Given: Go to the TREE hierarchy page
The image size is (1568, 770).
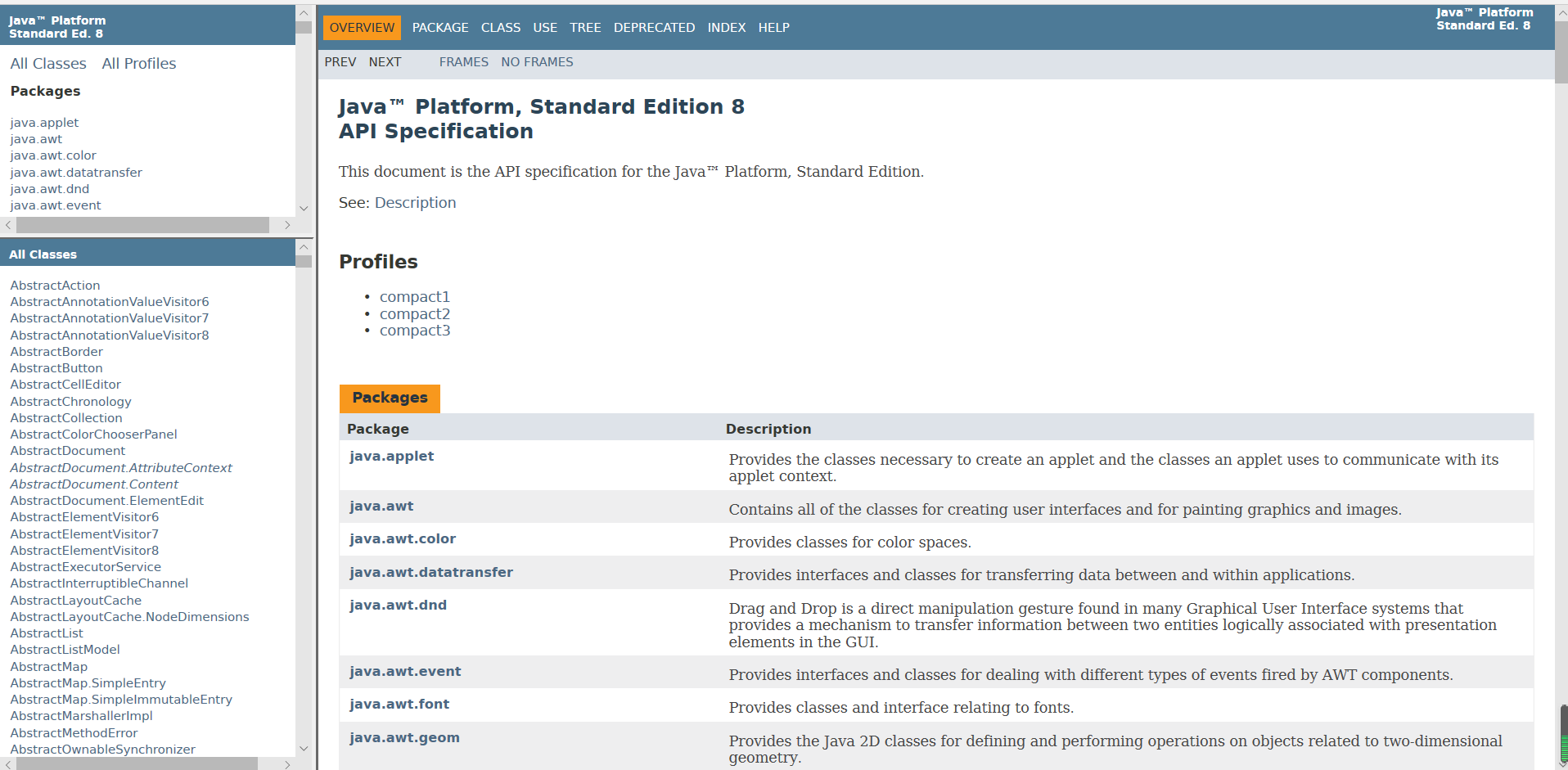Looking at the screenshot, I should point(585,28).
